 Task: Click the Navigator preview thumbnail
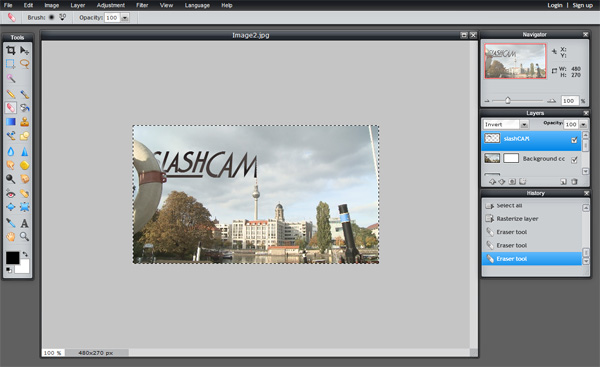pyautogui.click(x=515, y=61)
